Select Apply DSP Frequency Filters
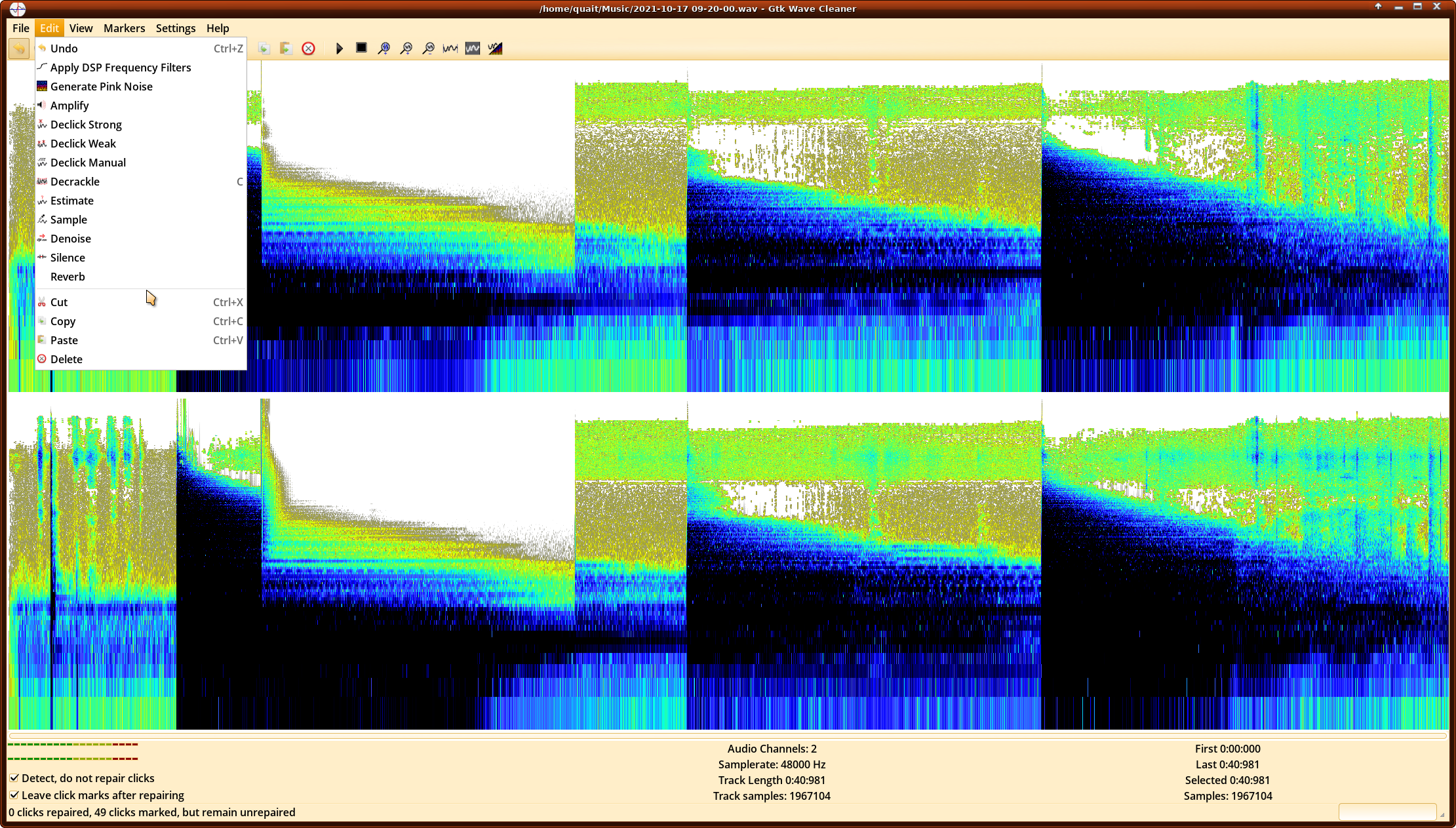 coord(121,68)
